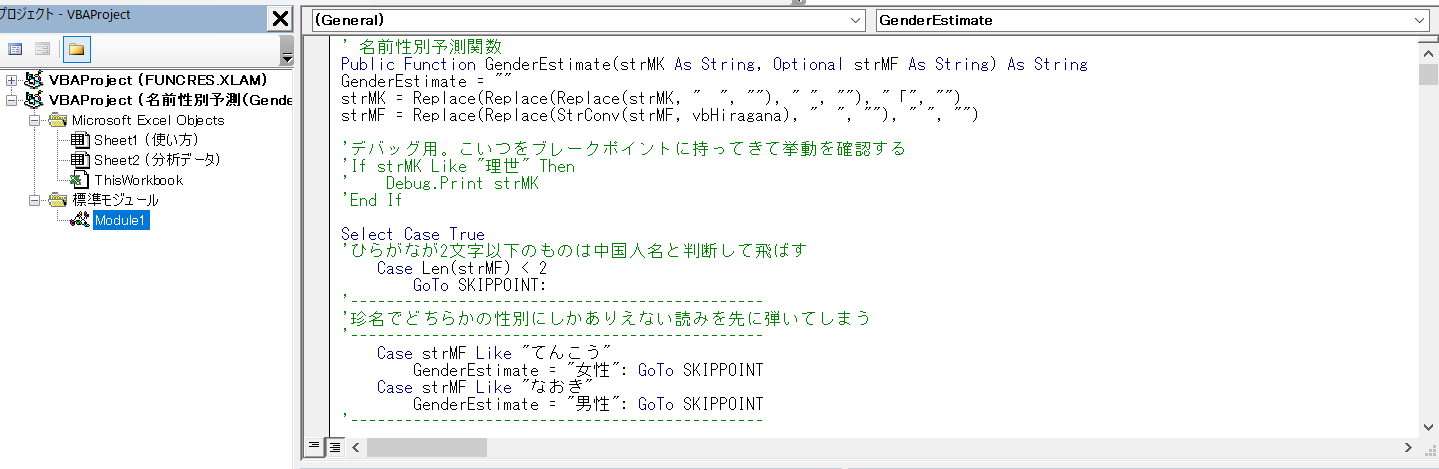Open the Project toolbar overflow options arrow
The image size is (1439, 469).
[288, 58]
